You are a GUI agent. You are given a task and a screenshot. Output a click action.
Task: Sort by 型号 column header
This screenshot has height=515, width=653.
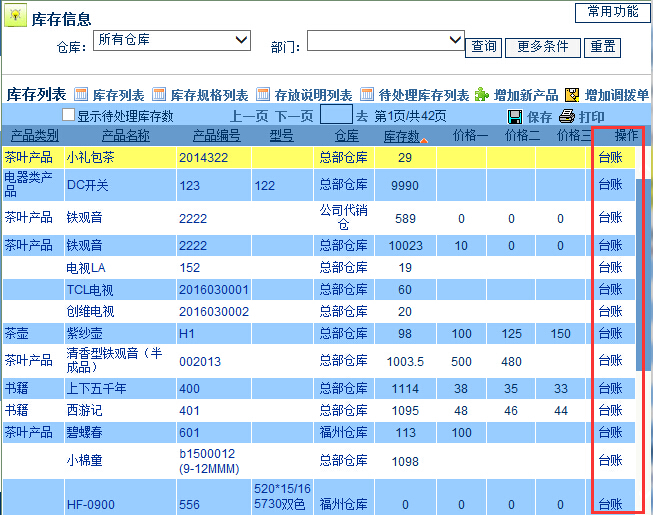[282, 136]
